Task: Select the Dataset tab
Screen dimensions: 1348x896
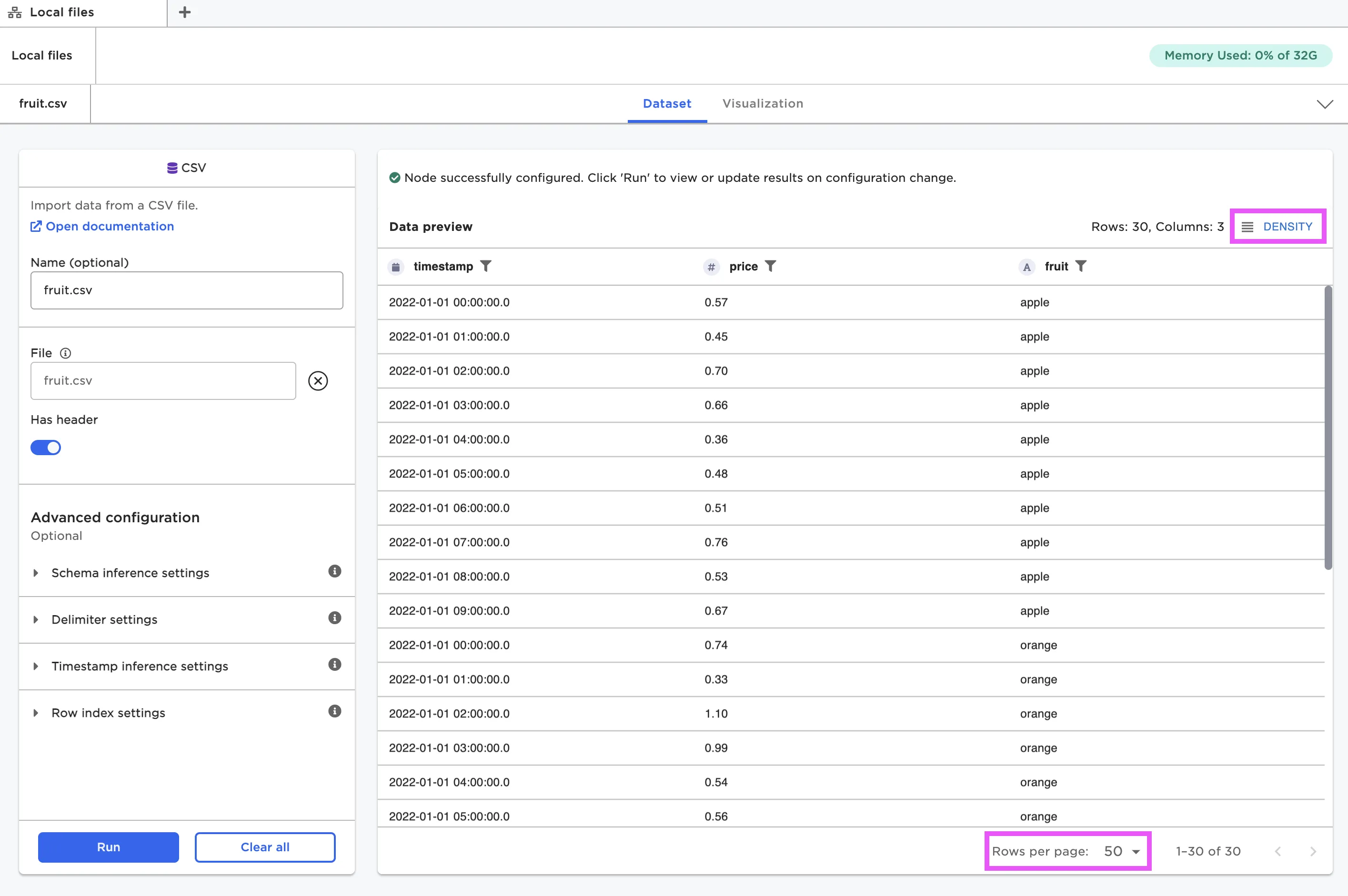Action: click(x=666, y=103)
